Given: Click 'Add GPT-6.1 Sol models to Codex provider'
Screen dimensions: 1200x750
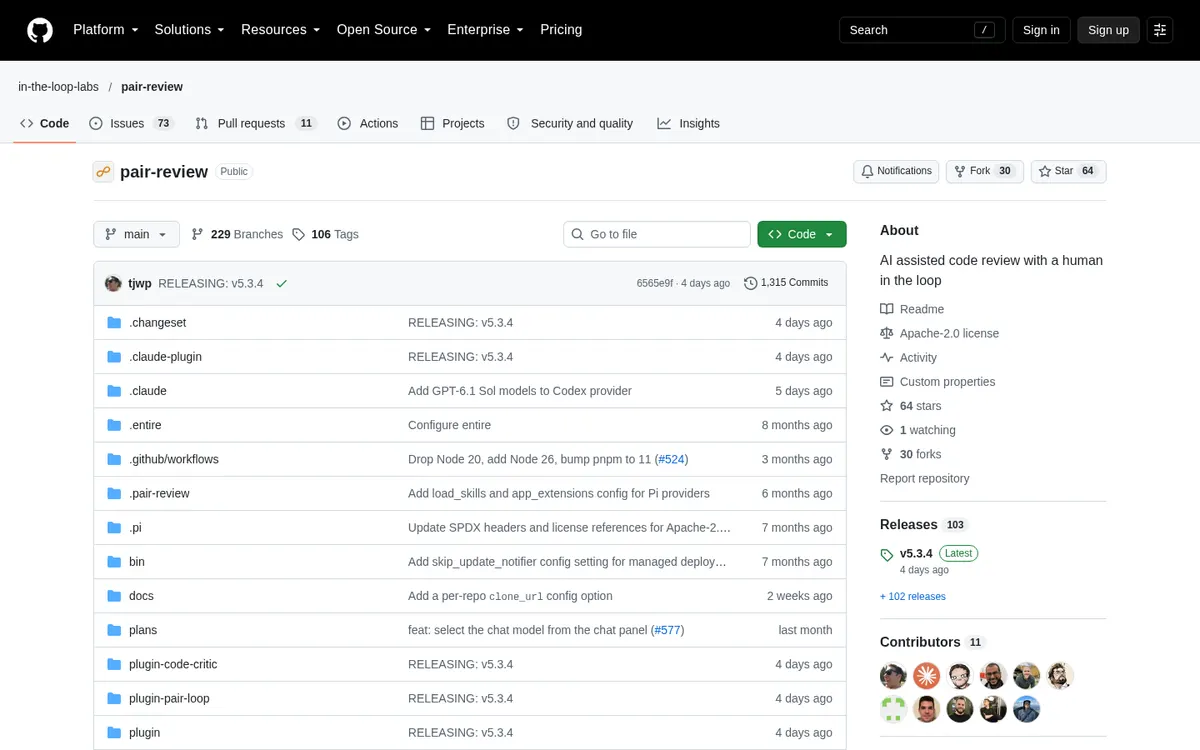Looking at the screenshot, I should pos(520,391).
